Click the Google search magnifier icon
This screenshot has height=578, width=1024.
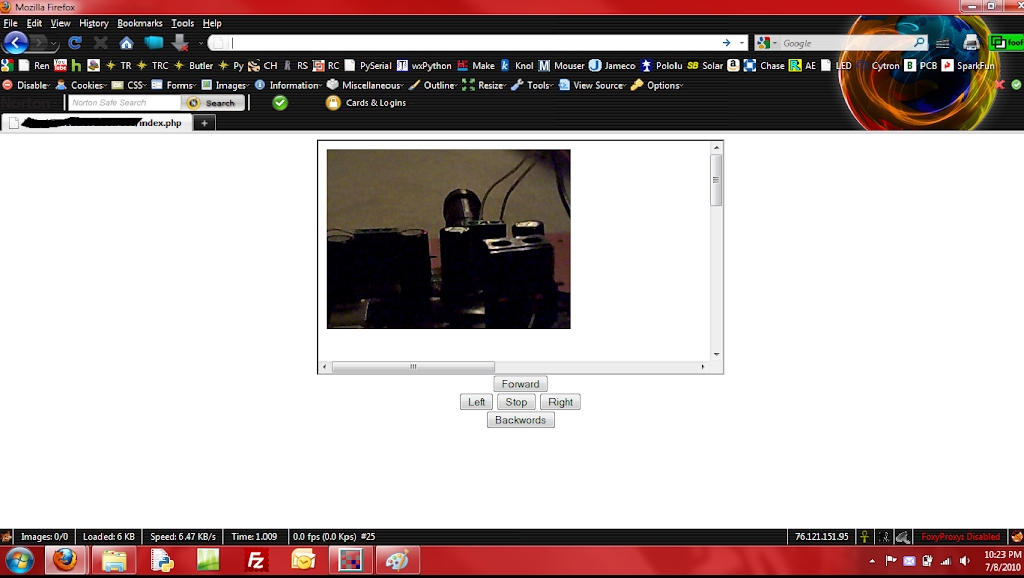[x=920, y=42]
